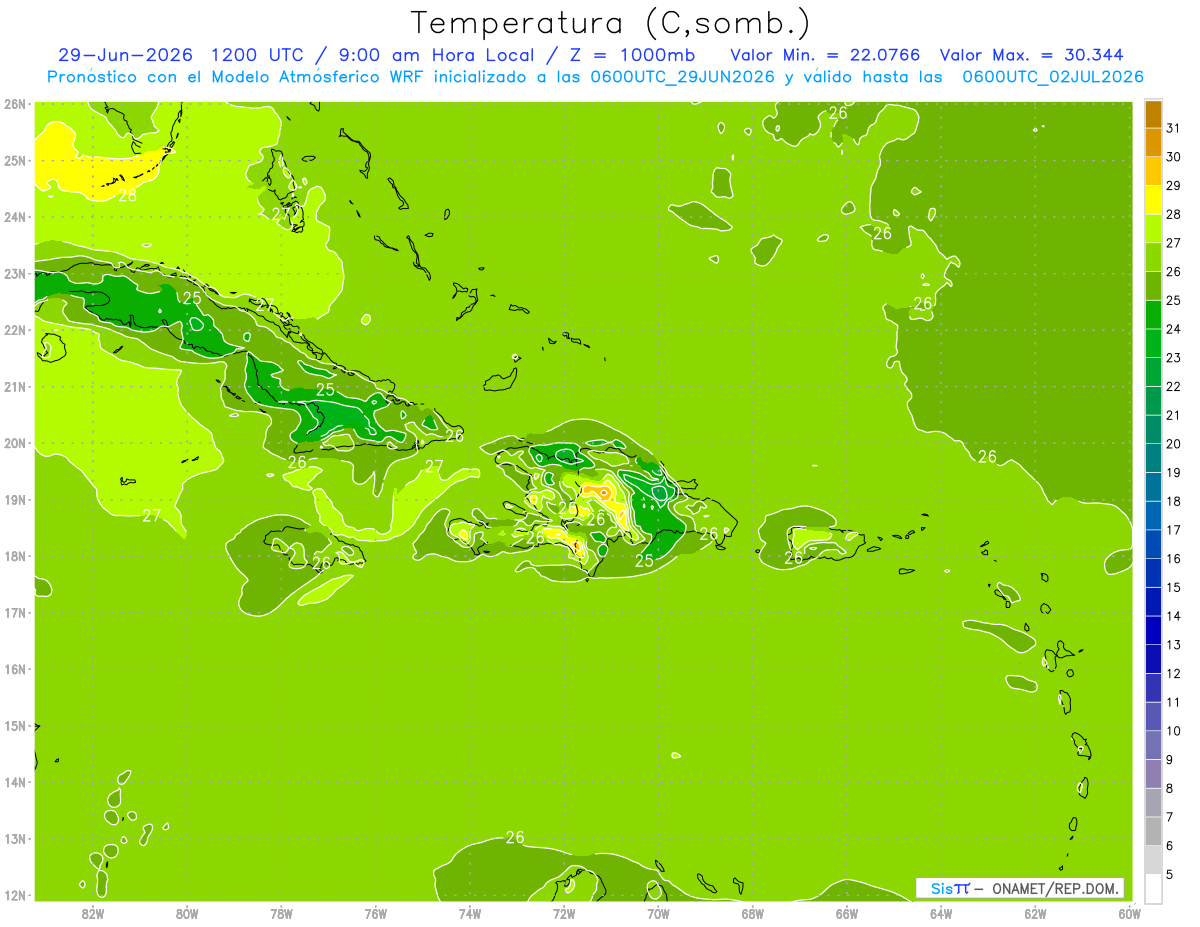Click the '72W' longitude axis label
Screen dimensions: 1200x927
(x=564, y=913)
